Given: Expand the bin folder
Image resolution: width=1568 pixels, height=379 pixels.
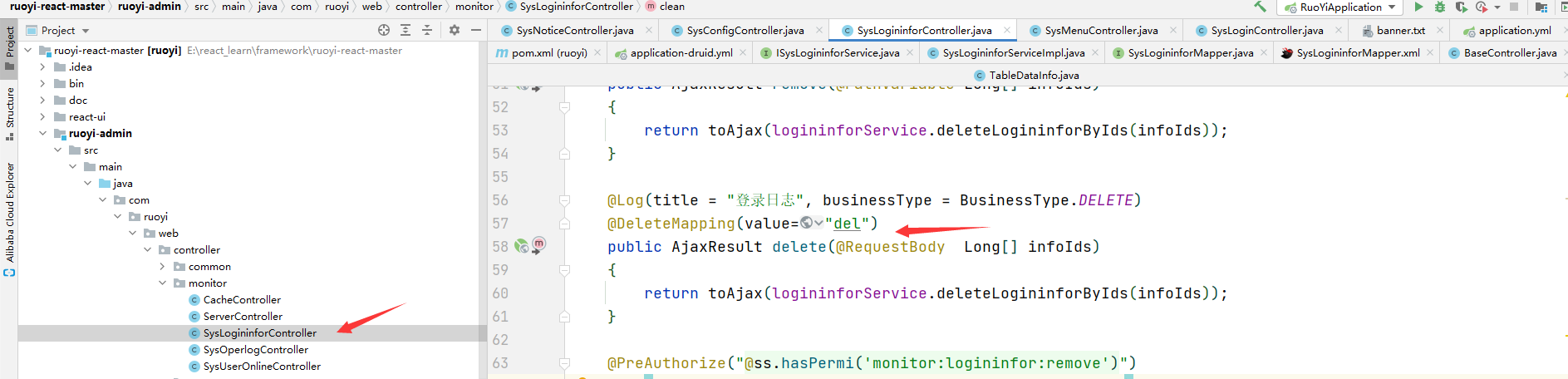Looking at the screenshot, I should [43, 83].
